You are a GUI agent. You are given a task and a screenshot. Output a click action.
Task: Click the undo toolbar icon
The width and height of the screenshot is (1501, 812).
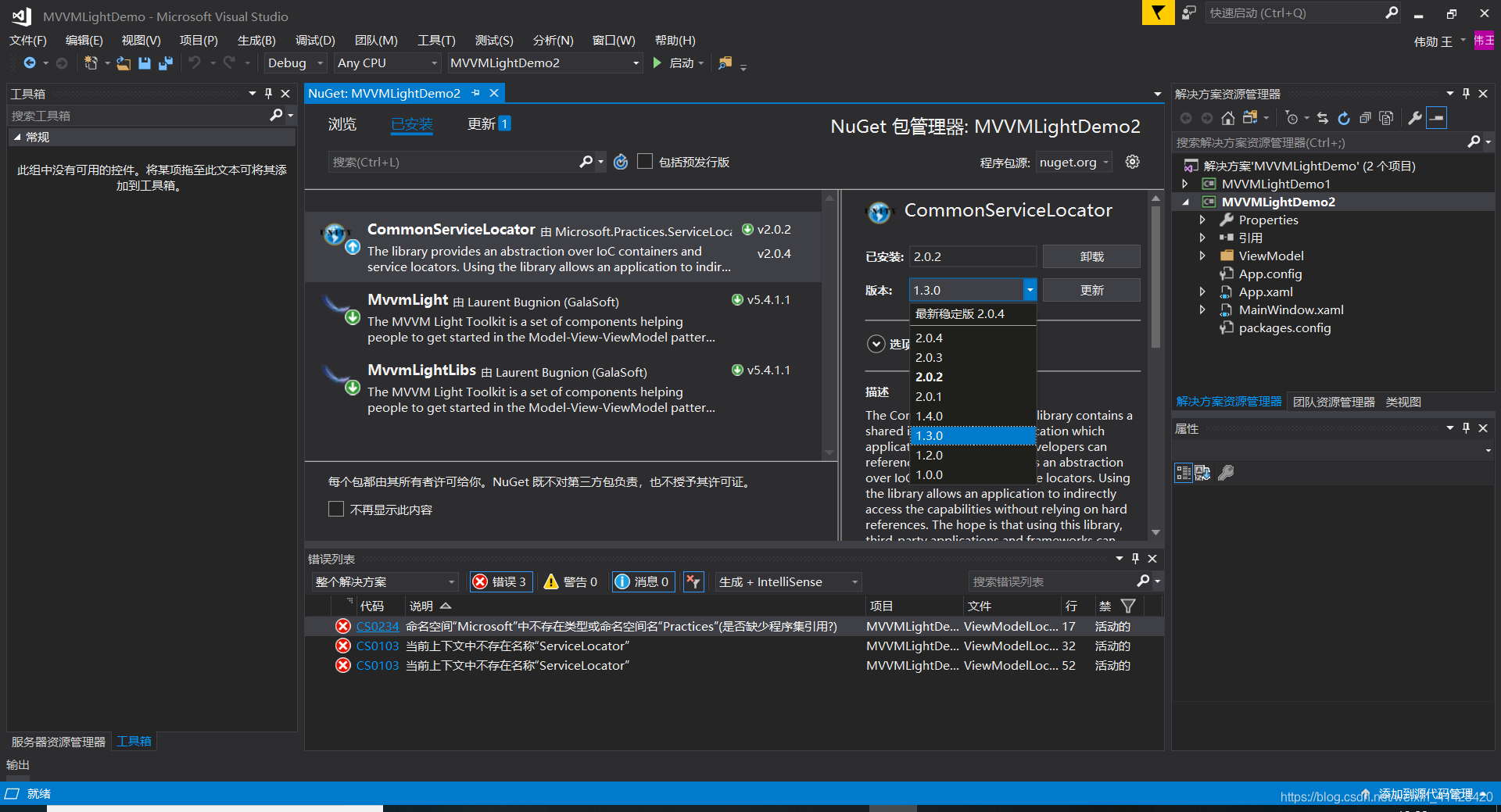click(195, 63)
